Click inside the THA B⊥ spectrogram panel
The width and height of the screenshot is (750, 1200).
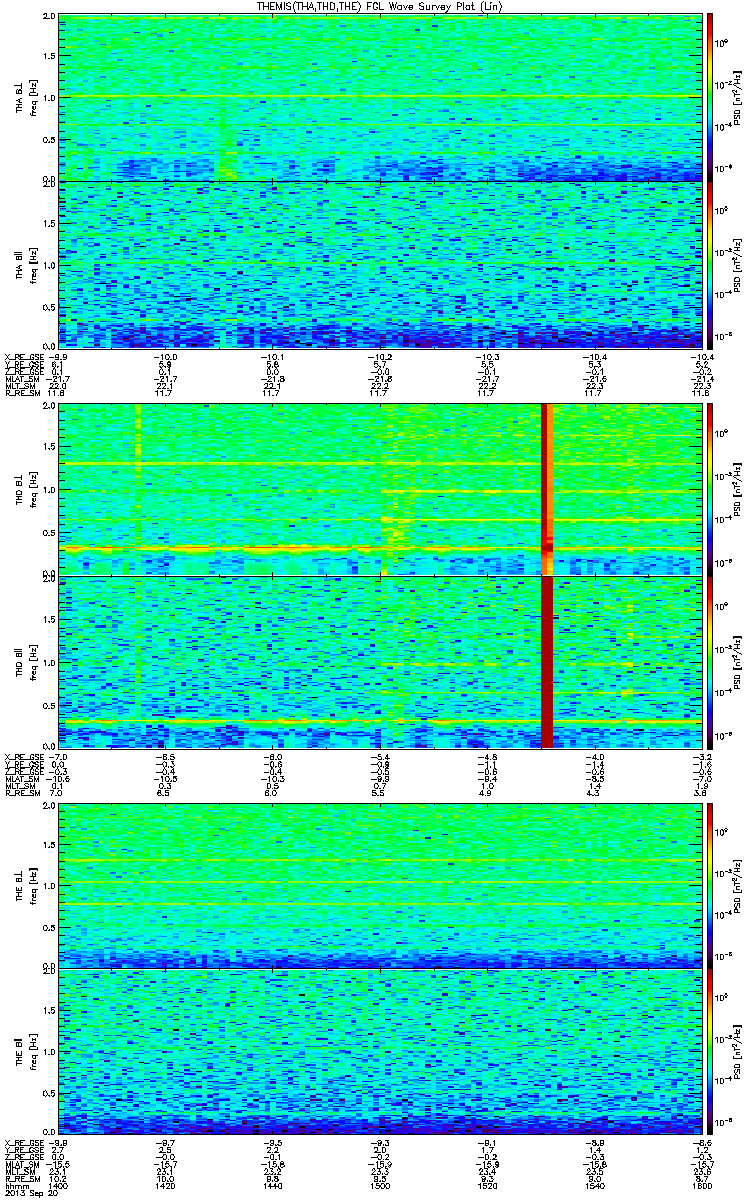click(x=380, y=97)
